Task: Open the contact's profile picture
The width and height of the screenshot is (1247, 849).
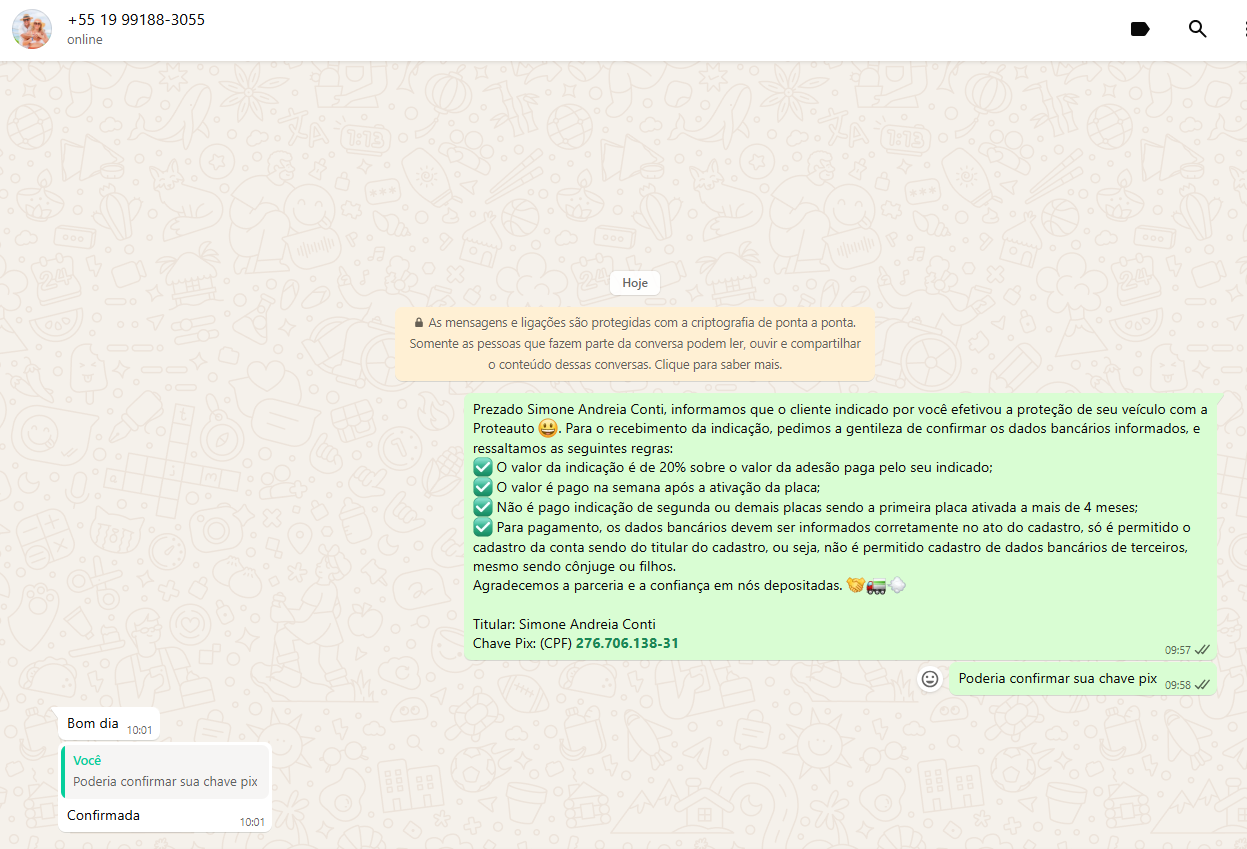Action: tap(32, 29)
